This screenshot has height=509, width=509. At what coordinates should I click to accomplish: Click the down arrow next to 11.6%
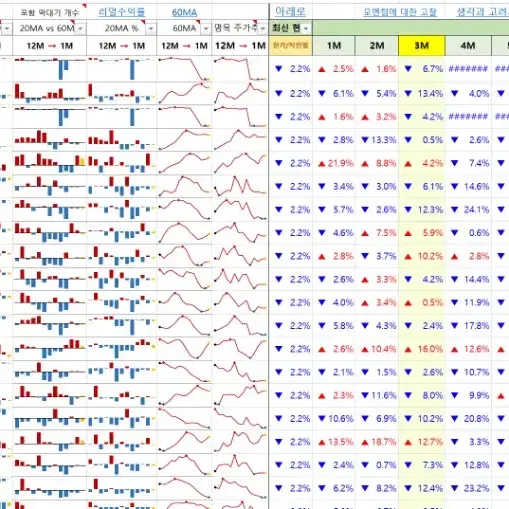click(365, 395)
